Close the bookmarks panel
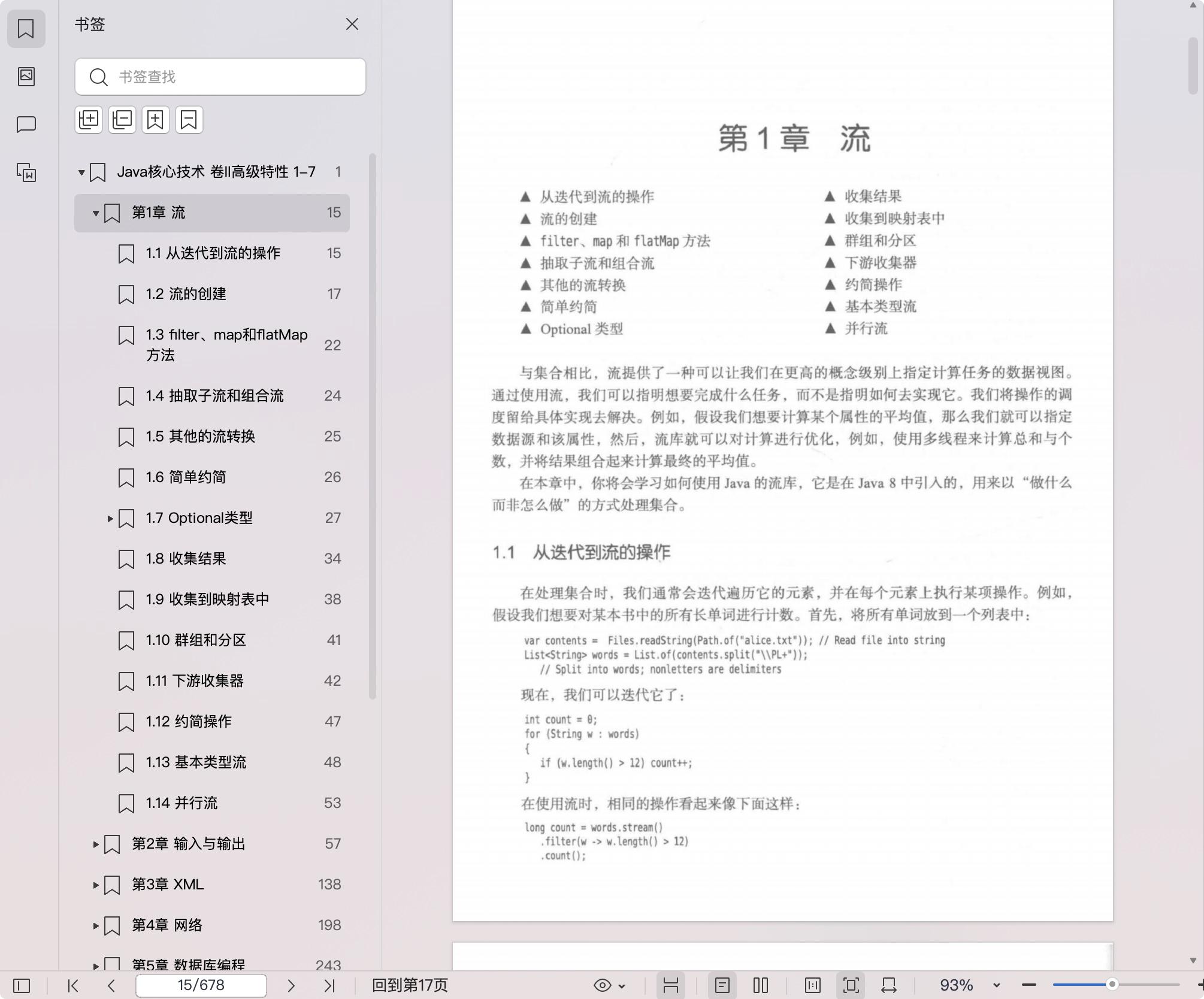1204x999 pixels. 352,24
